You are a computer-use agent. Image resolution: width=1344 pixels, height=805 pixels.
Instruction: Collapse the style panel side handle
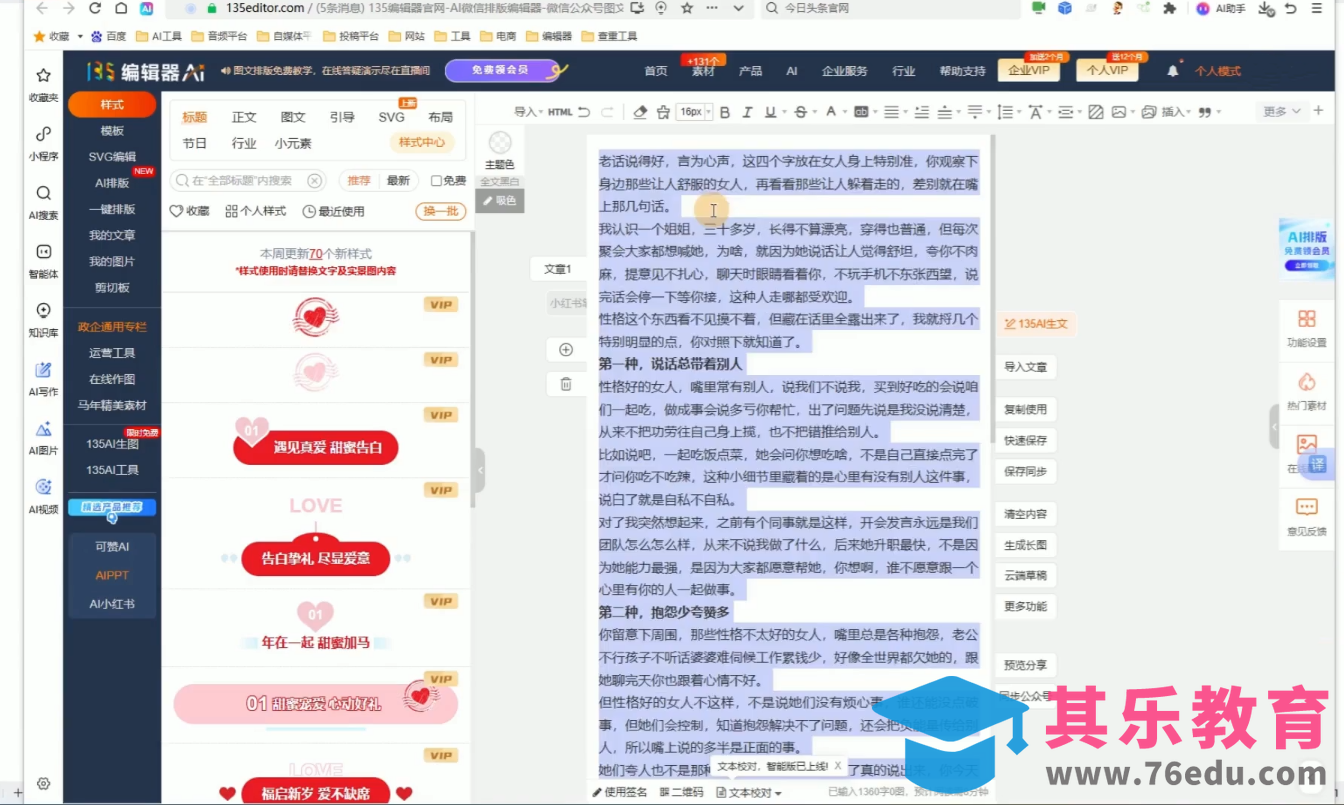(x=479, y=469)
